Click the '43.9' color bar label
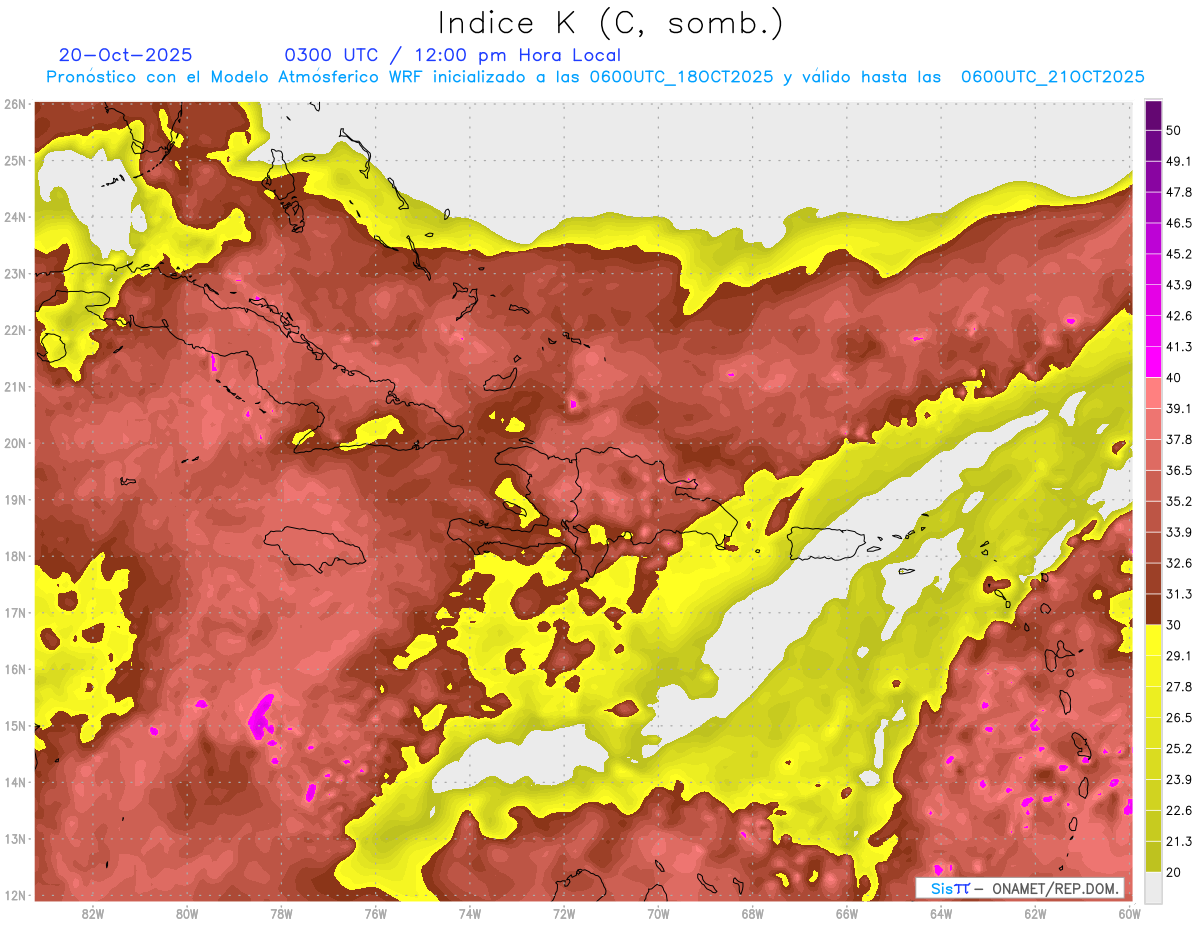This screenshot has width=1200, height=927. click(1179, 285)
